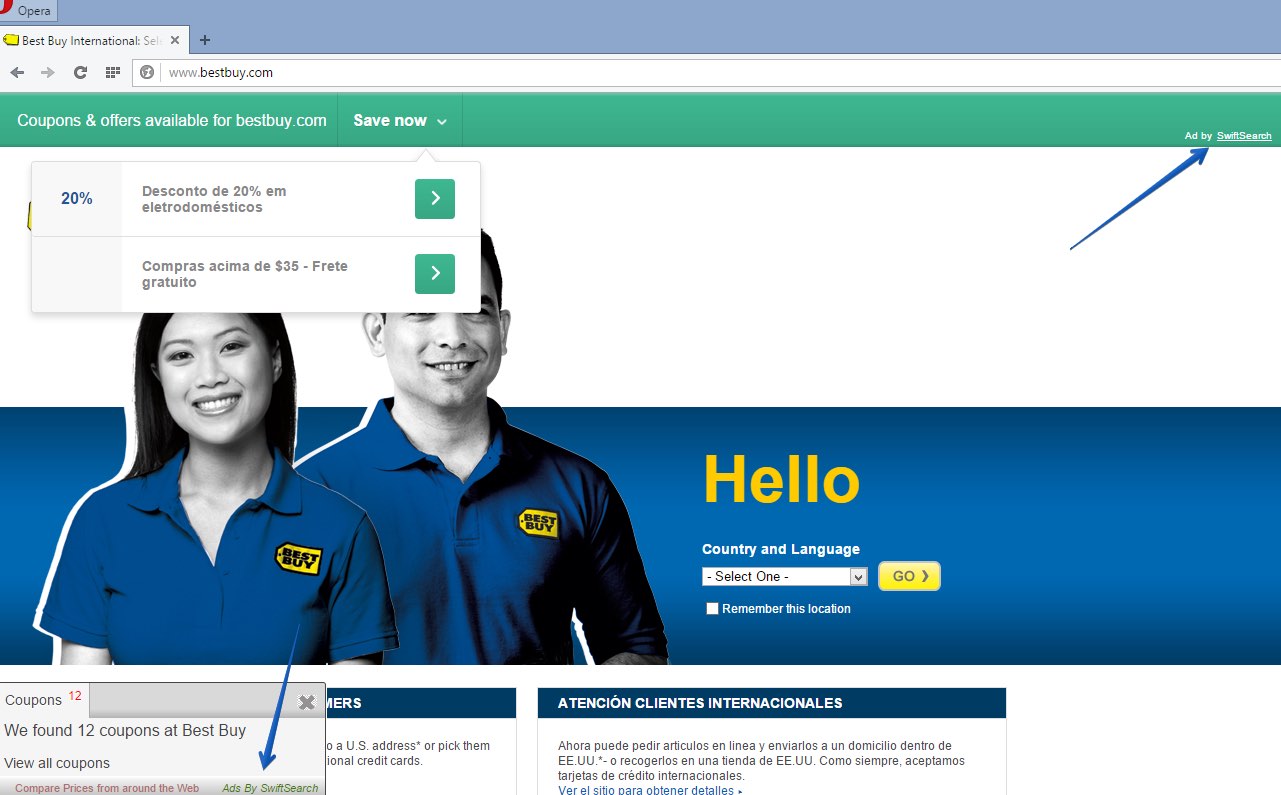Click the browser forward arrow
The image size is (1281, 795).
[x=48, y=72]
